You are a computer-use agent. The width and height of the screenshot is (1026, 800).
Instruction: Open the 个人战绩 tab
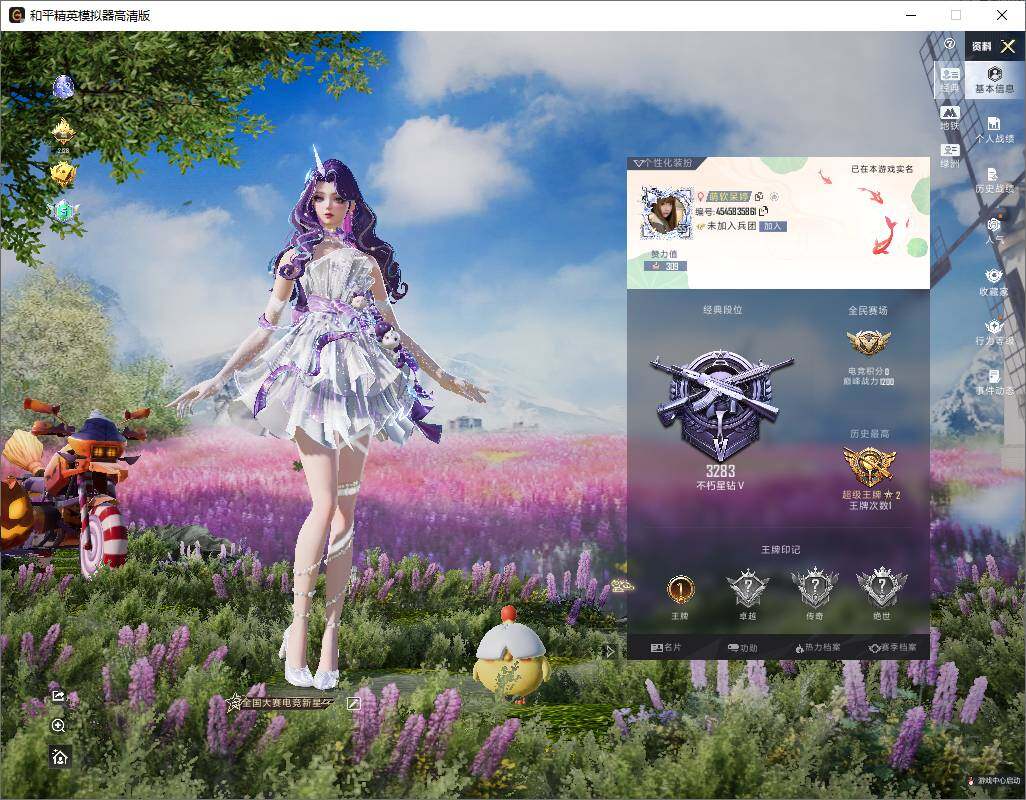pyautogui.click(x=994, y=130)
